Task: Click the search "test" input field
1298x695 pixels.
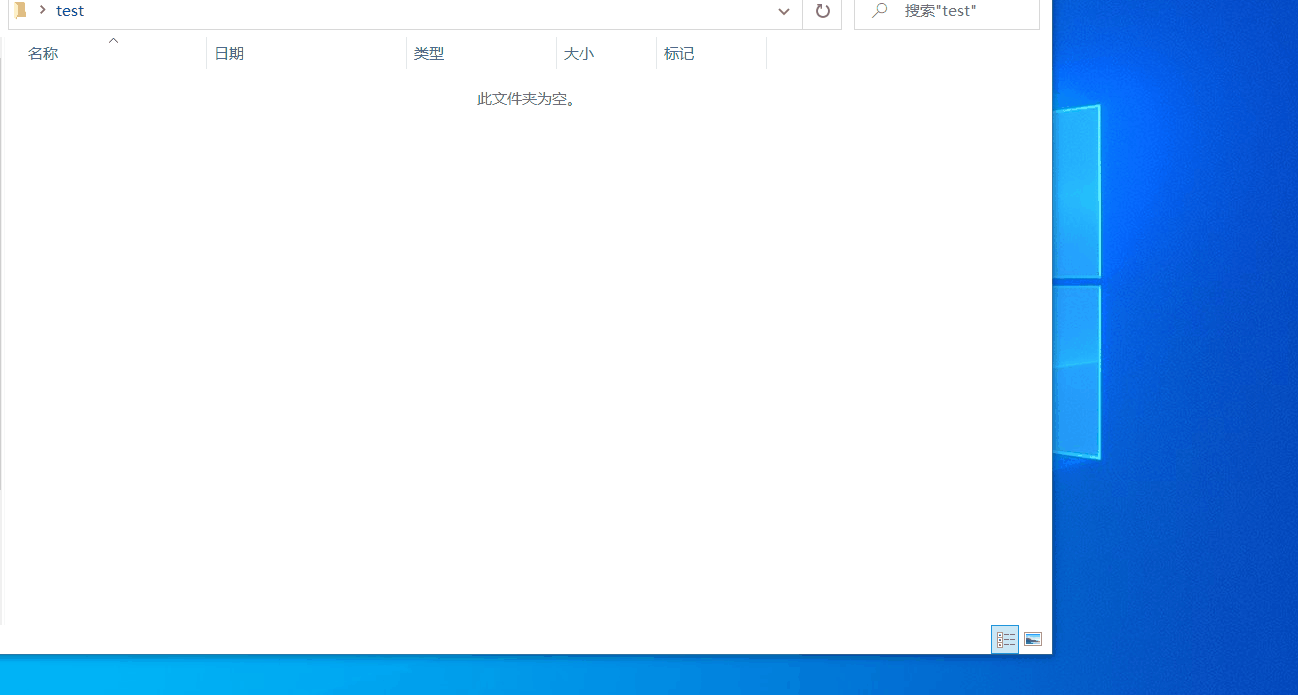Action: 947,12
